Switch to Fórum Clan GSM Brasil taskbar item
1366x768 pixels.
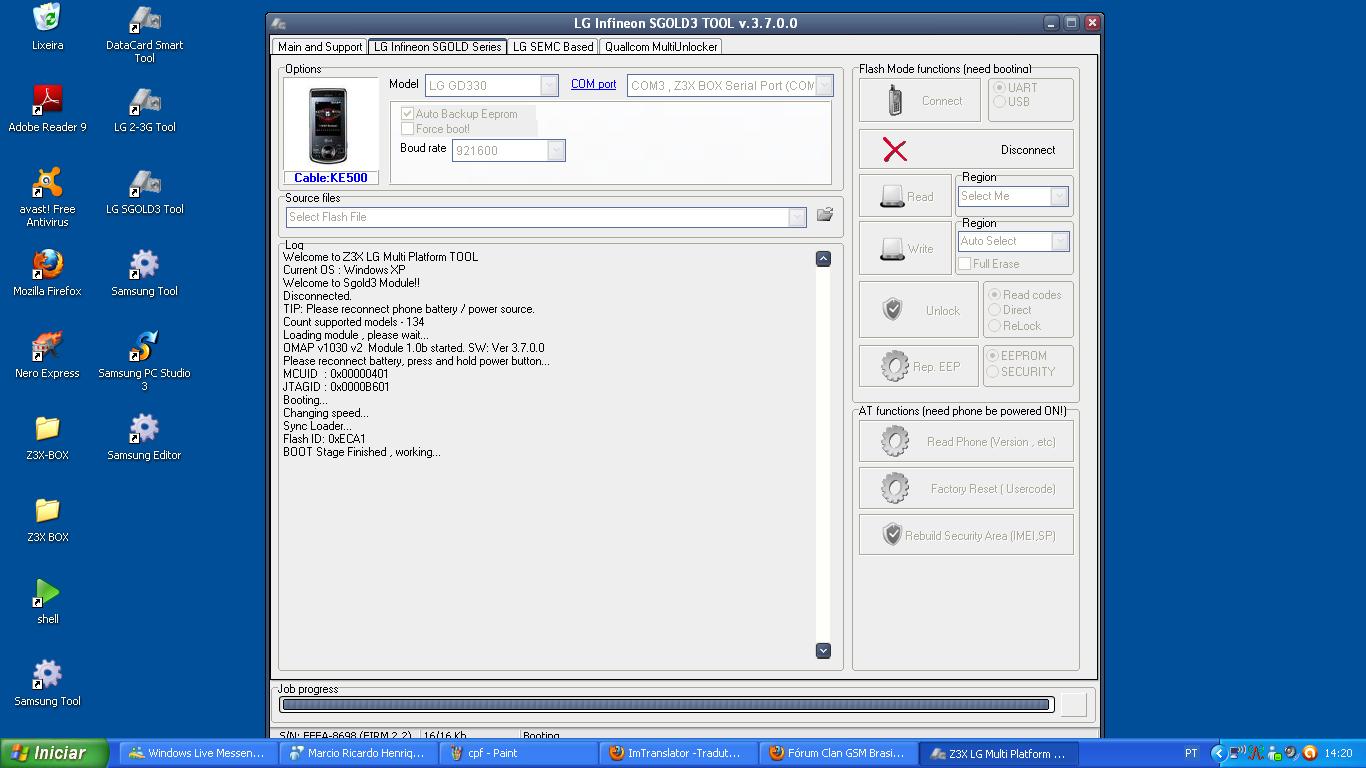[x=838, y=753]
